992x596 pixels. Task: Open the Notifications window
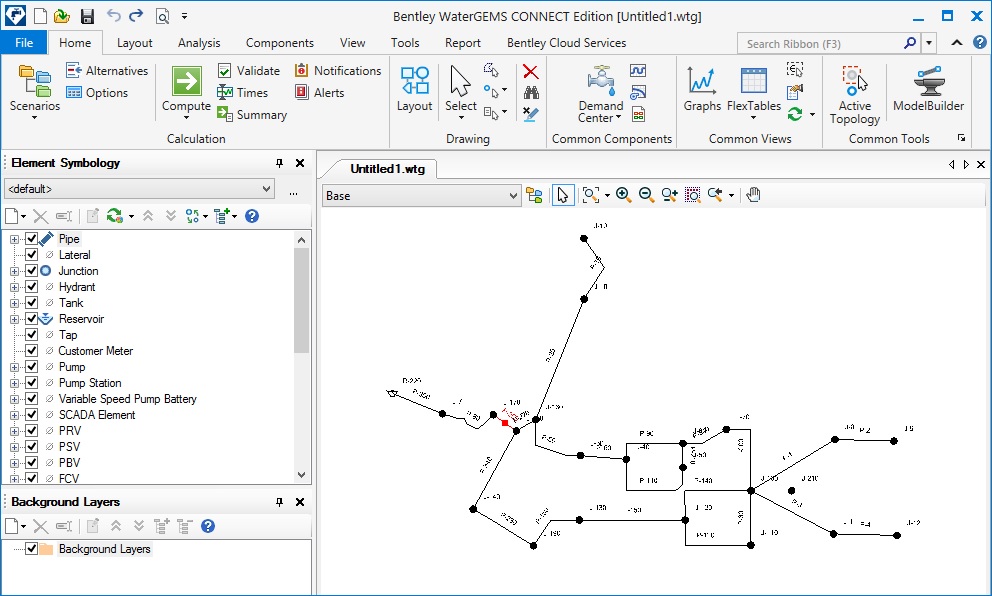pos(338,71)
